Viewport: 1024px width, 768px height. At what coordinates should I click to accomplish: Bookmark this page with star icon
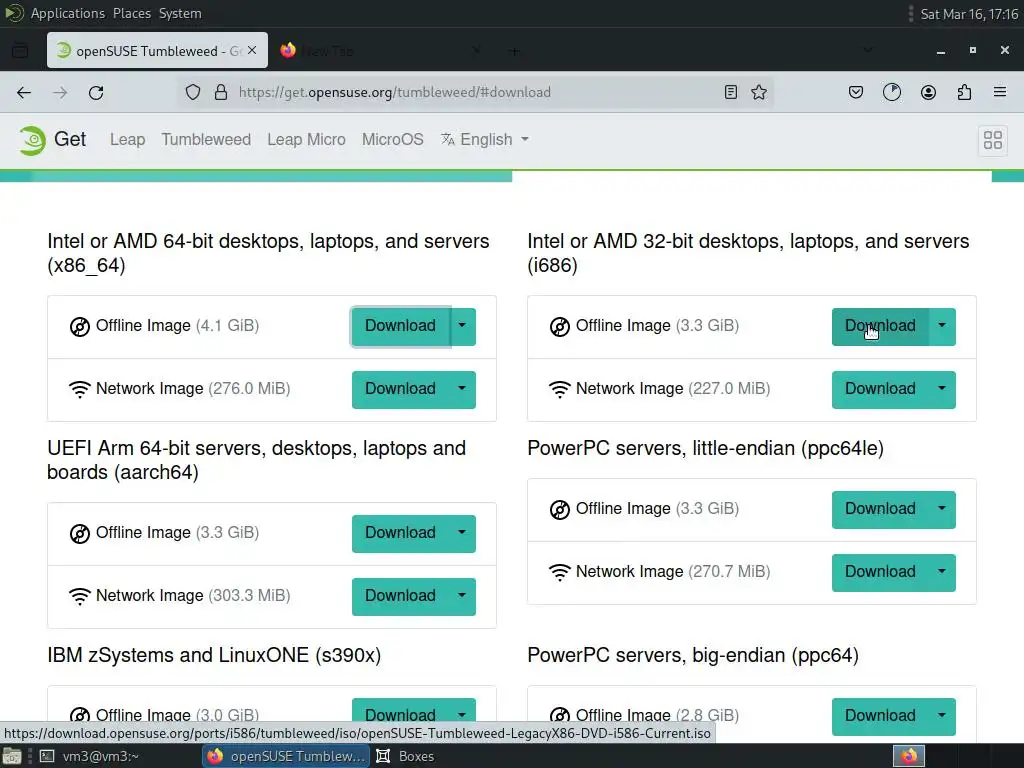tap(759, 92)
